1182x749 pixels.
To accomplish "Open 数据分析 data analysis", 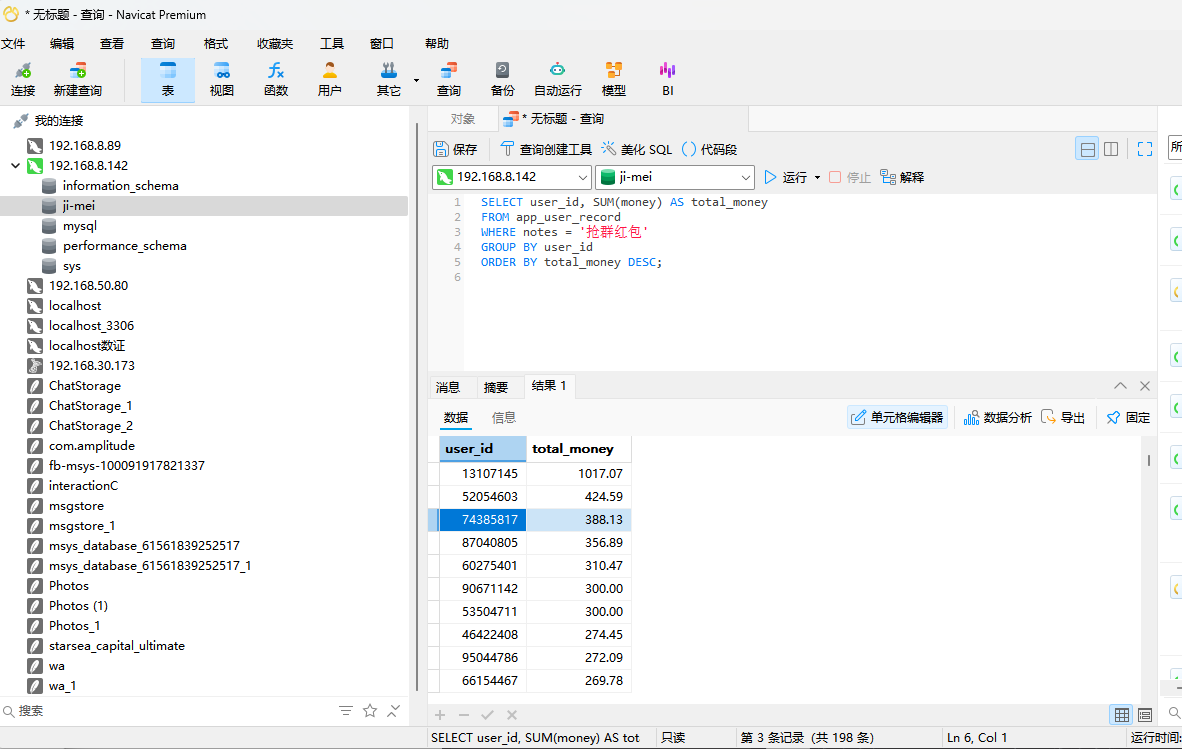I will 997,417.
